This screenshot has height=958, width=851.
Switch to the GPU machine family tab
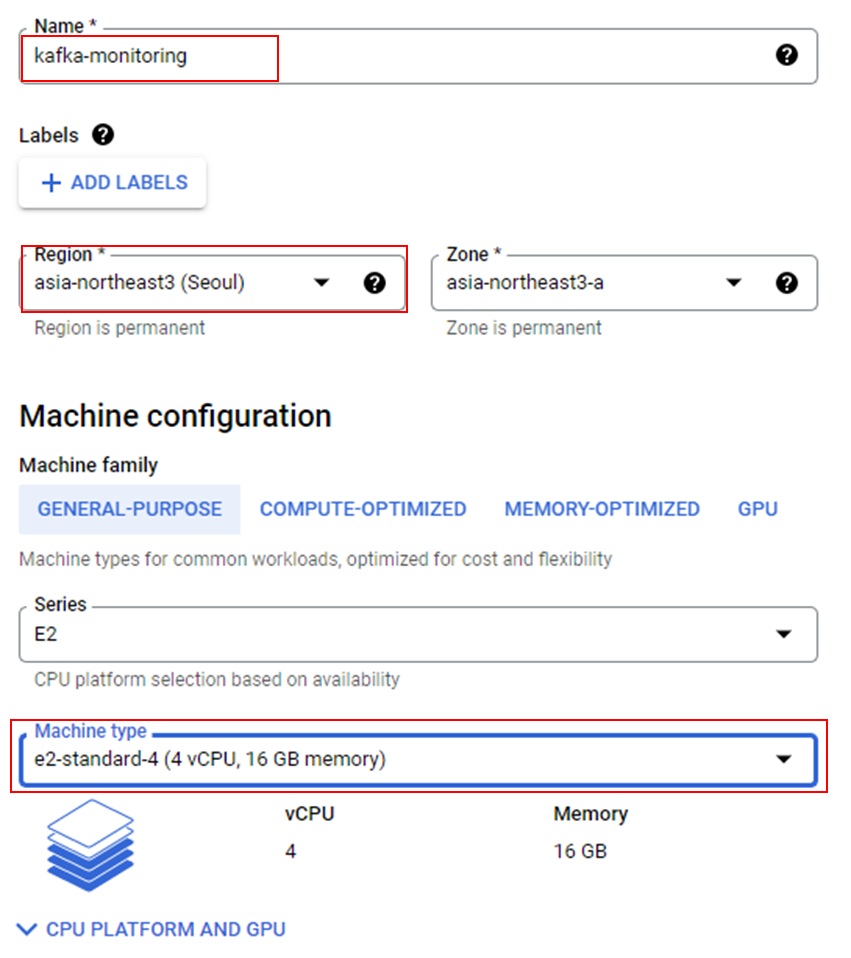pyautogui.click(x=757, y=509)
